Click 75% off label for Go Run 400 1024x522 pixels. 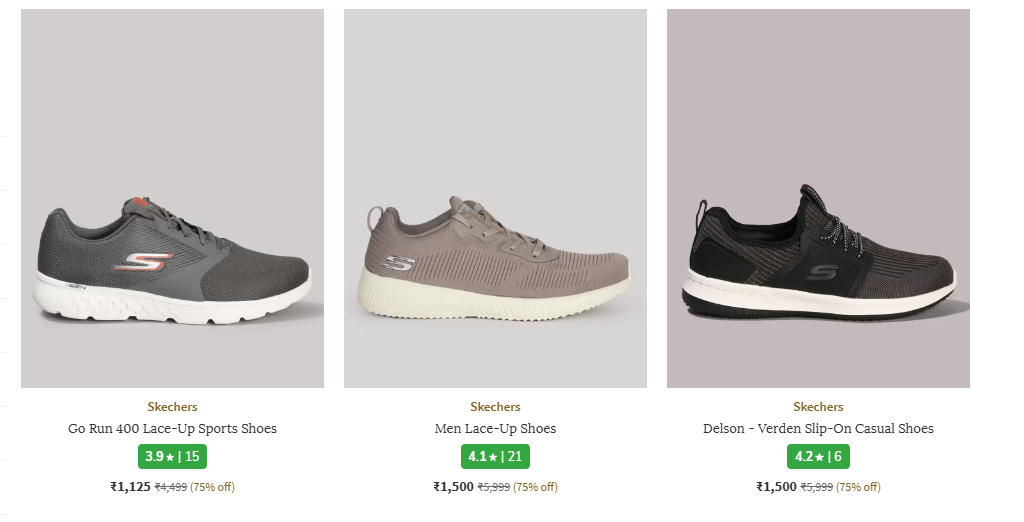pos(213,488)
